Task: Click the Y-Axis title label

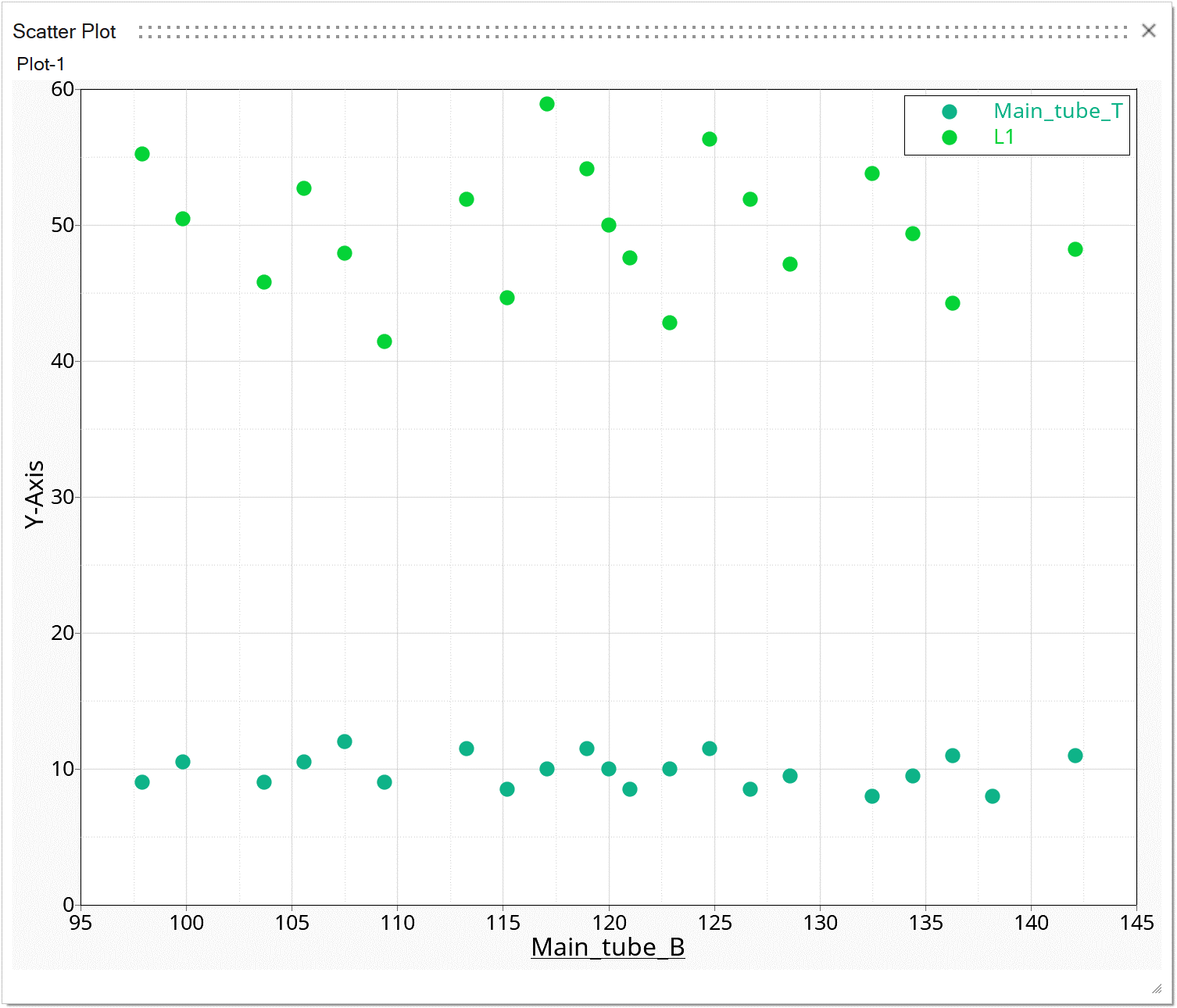Action: pos(34,495)
